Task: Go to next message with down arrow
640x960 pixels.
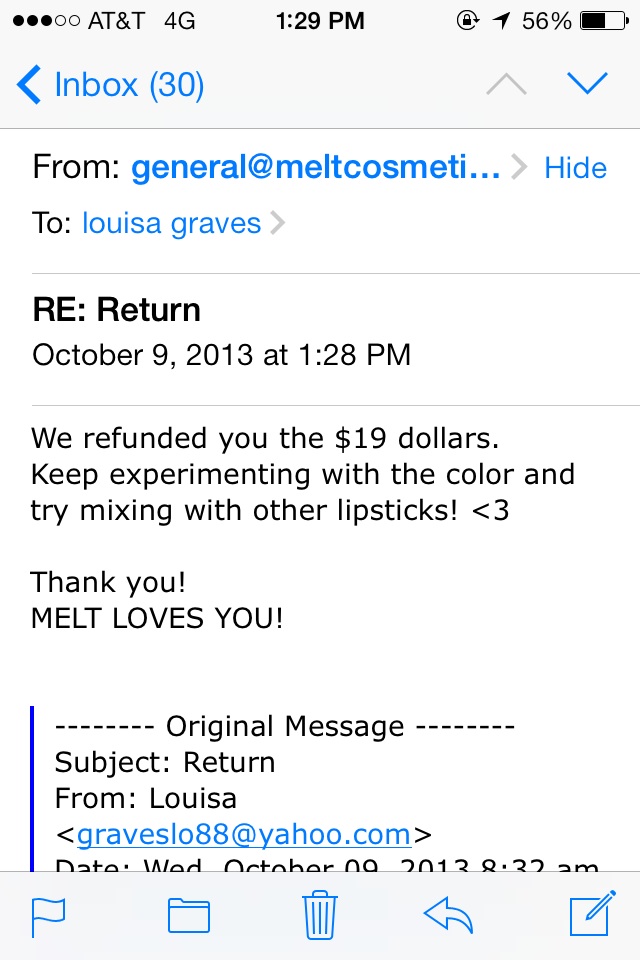Action: 587,83
